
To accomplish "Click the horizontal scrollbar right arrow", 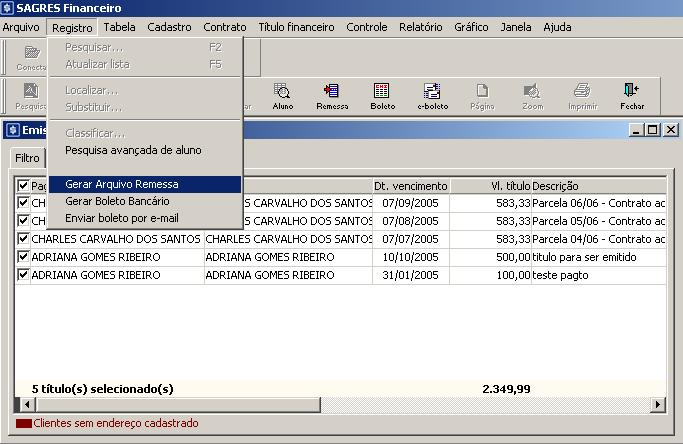I will 657,404.
